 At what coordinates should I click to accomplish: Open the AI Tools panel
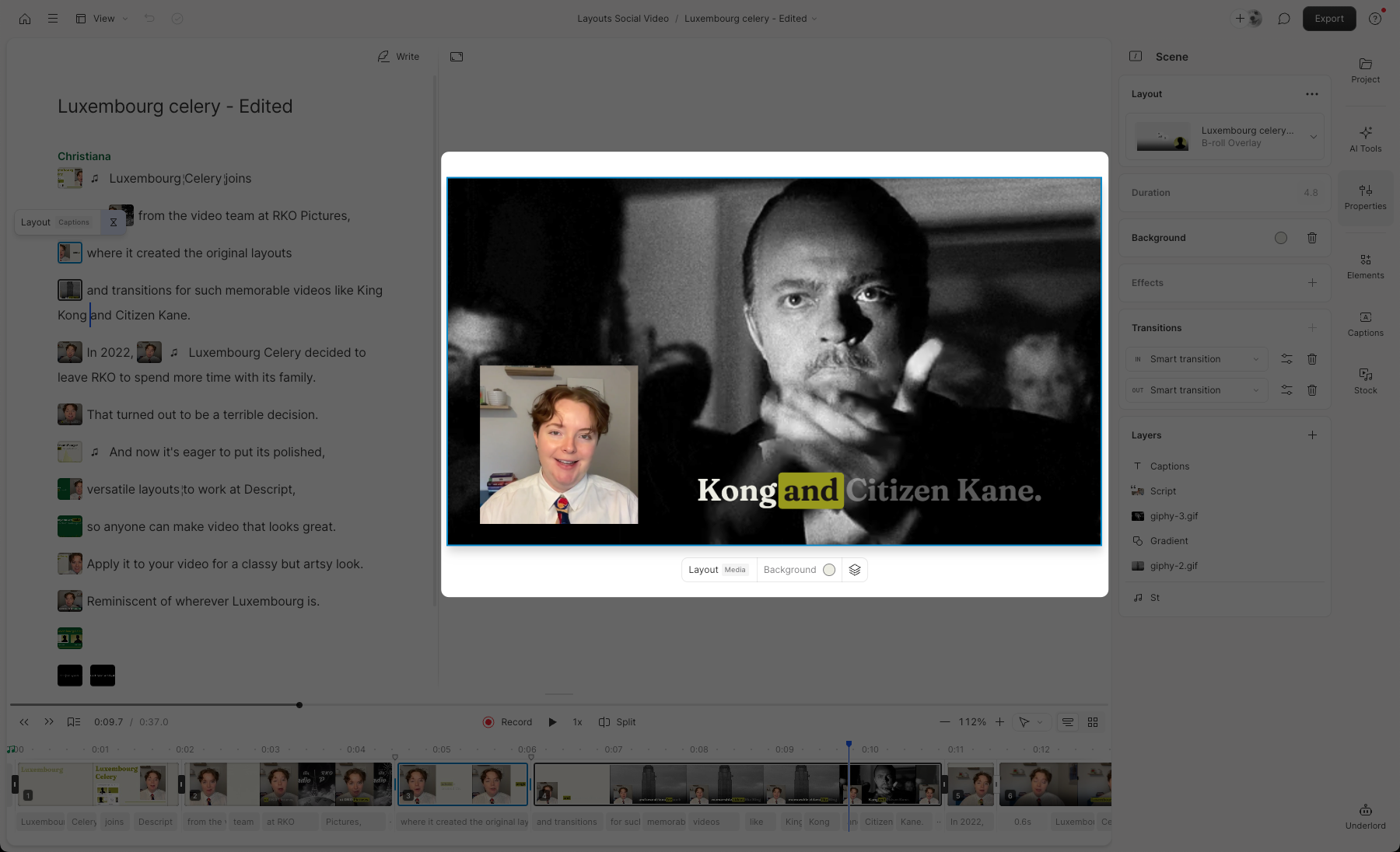coord(1365,138)
